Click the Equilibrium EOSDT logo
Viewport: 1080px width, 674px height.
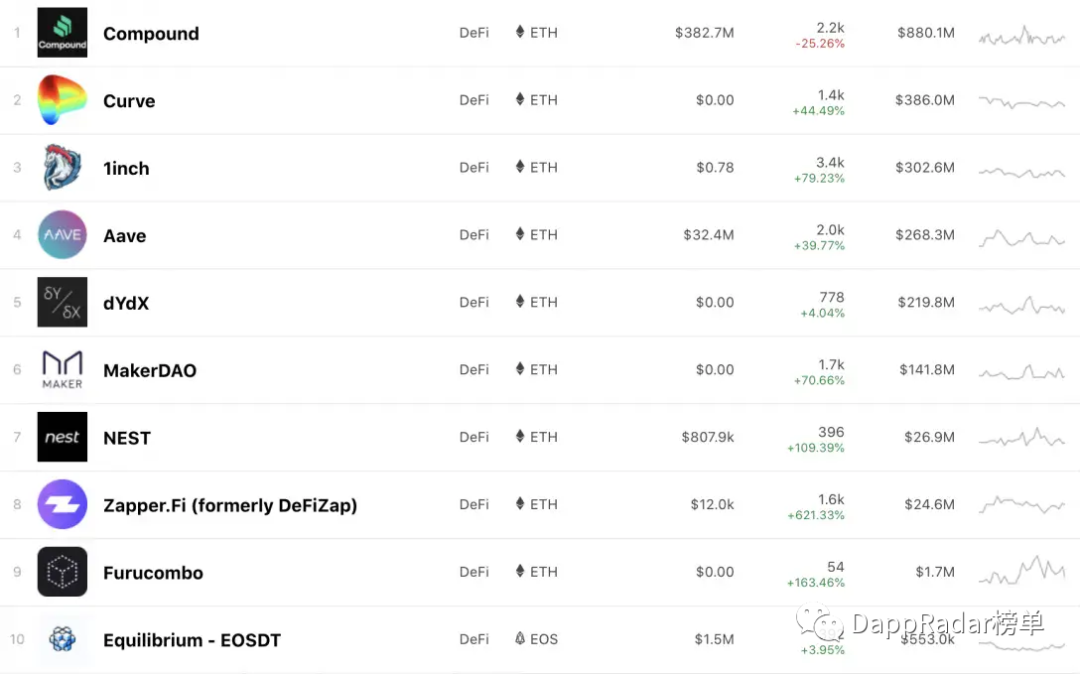(x=62, y=639)
